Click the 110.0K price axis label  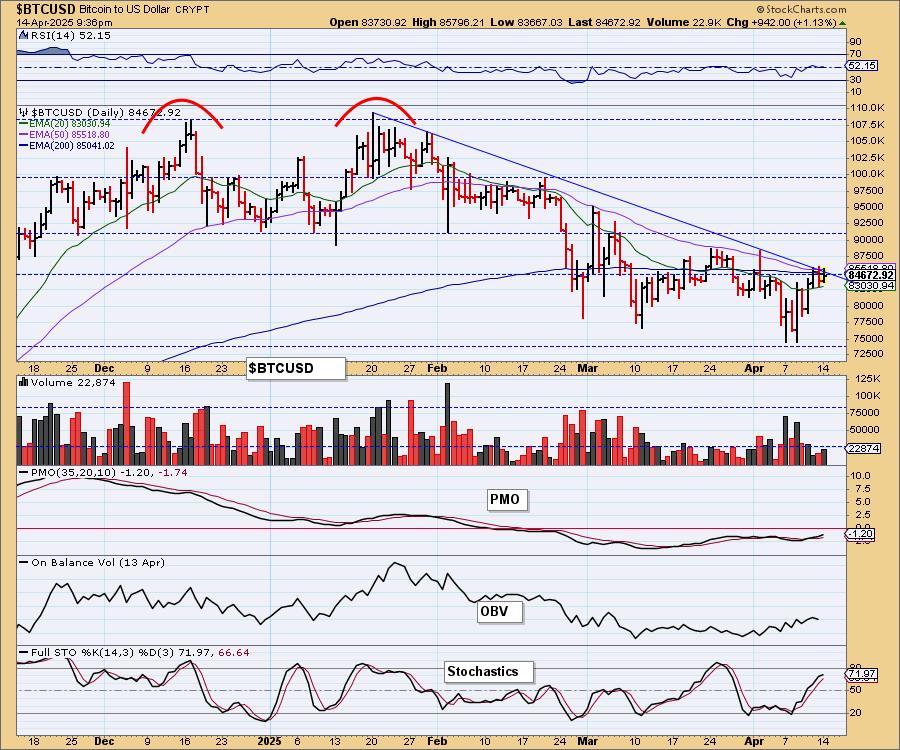coord(867,107)
